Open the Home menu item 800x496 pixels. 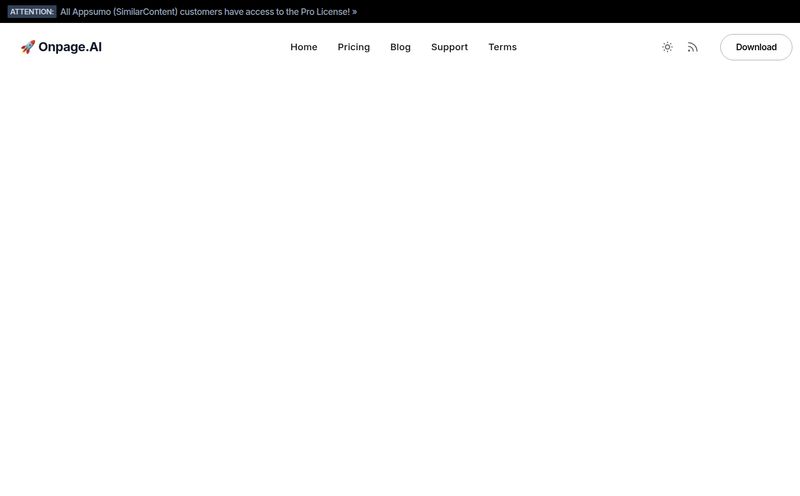[x=304, y=47]
